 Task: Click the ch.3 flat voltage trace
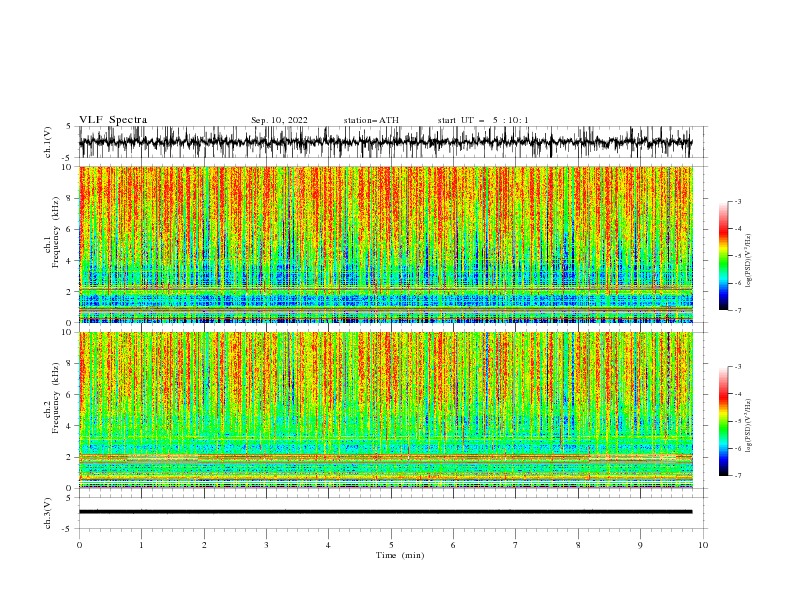(x=385, y=512)
